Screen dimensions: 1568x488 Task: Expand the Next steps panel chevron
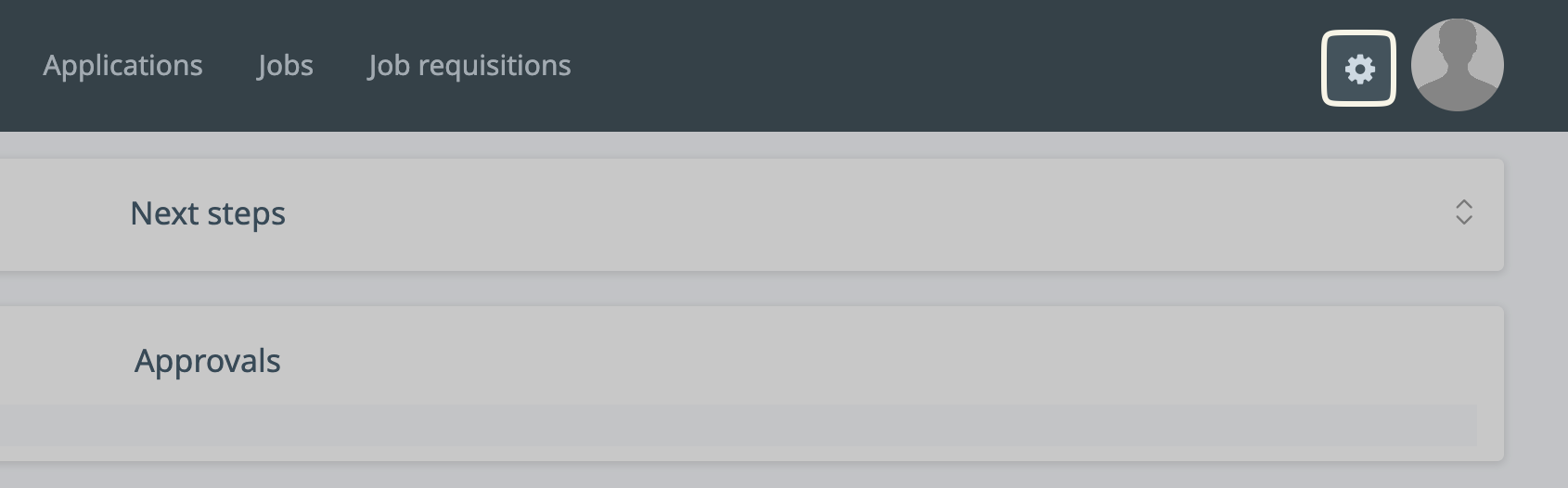1463,212
